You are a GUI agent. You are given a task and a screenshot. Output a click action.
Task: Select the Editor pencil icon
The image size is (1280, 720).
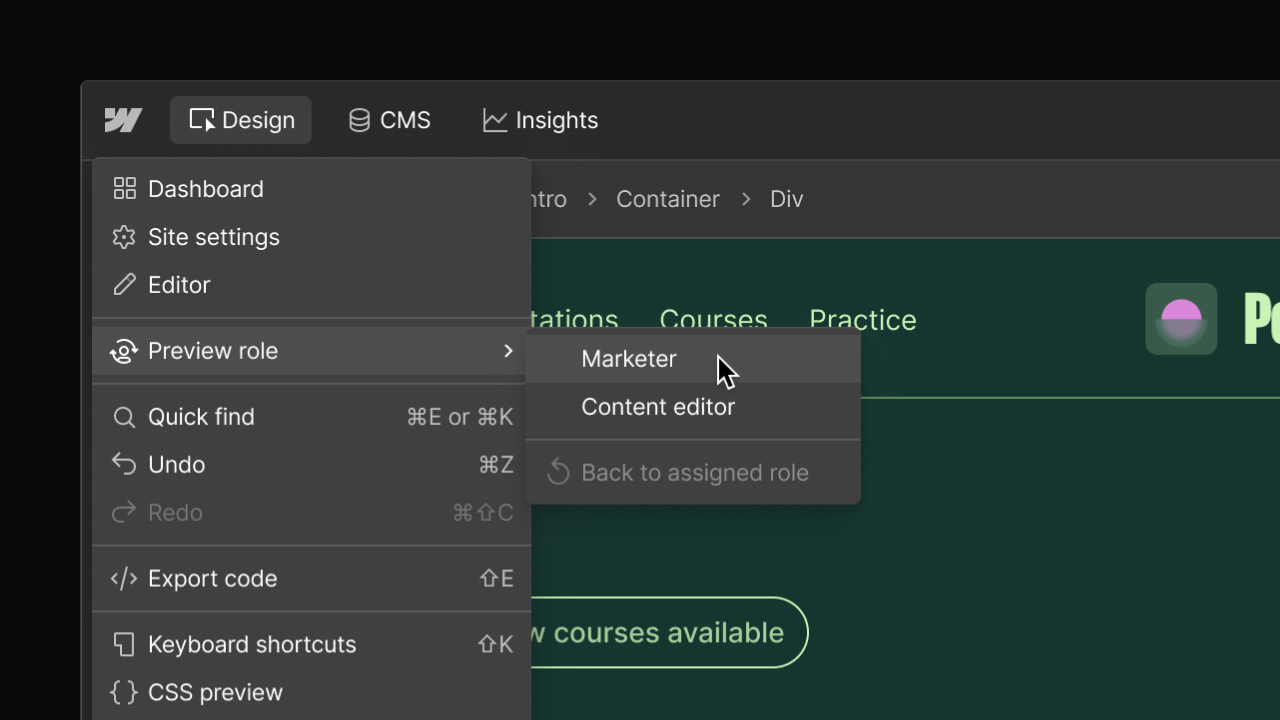pos(124,284)
